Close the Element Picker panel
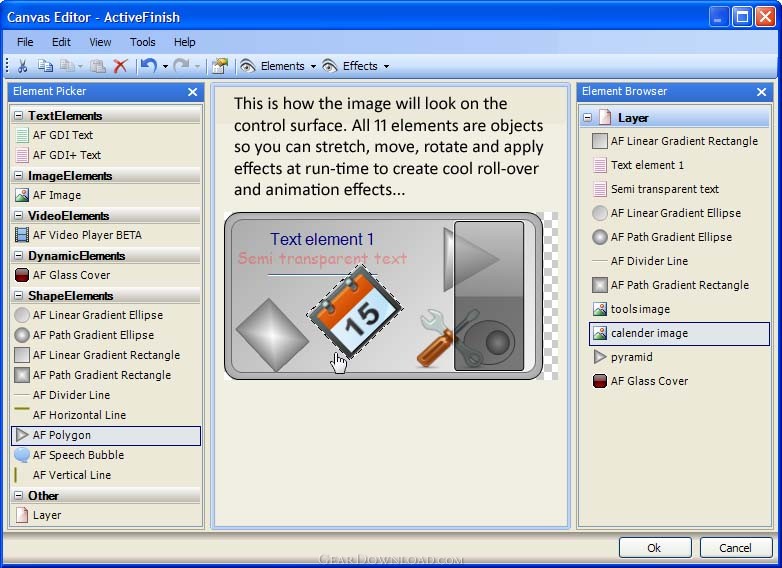782x568 pixels. point(193,92)
